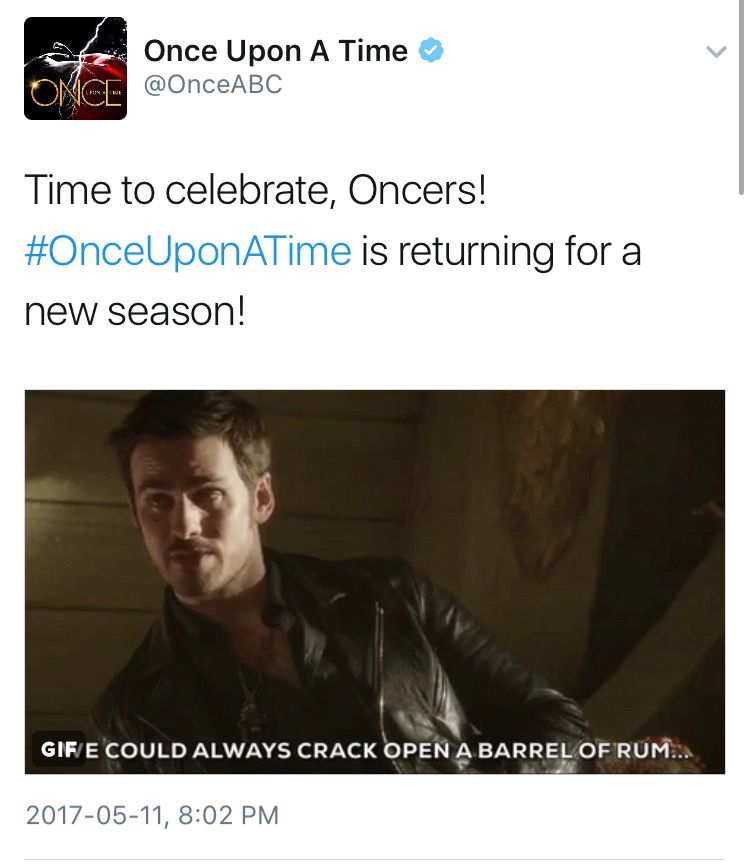Click the GIF badge on the media

tap(58, 749)
